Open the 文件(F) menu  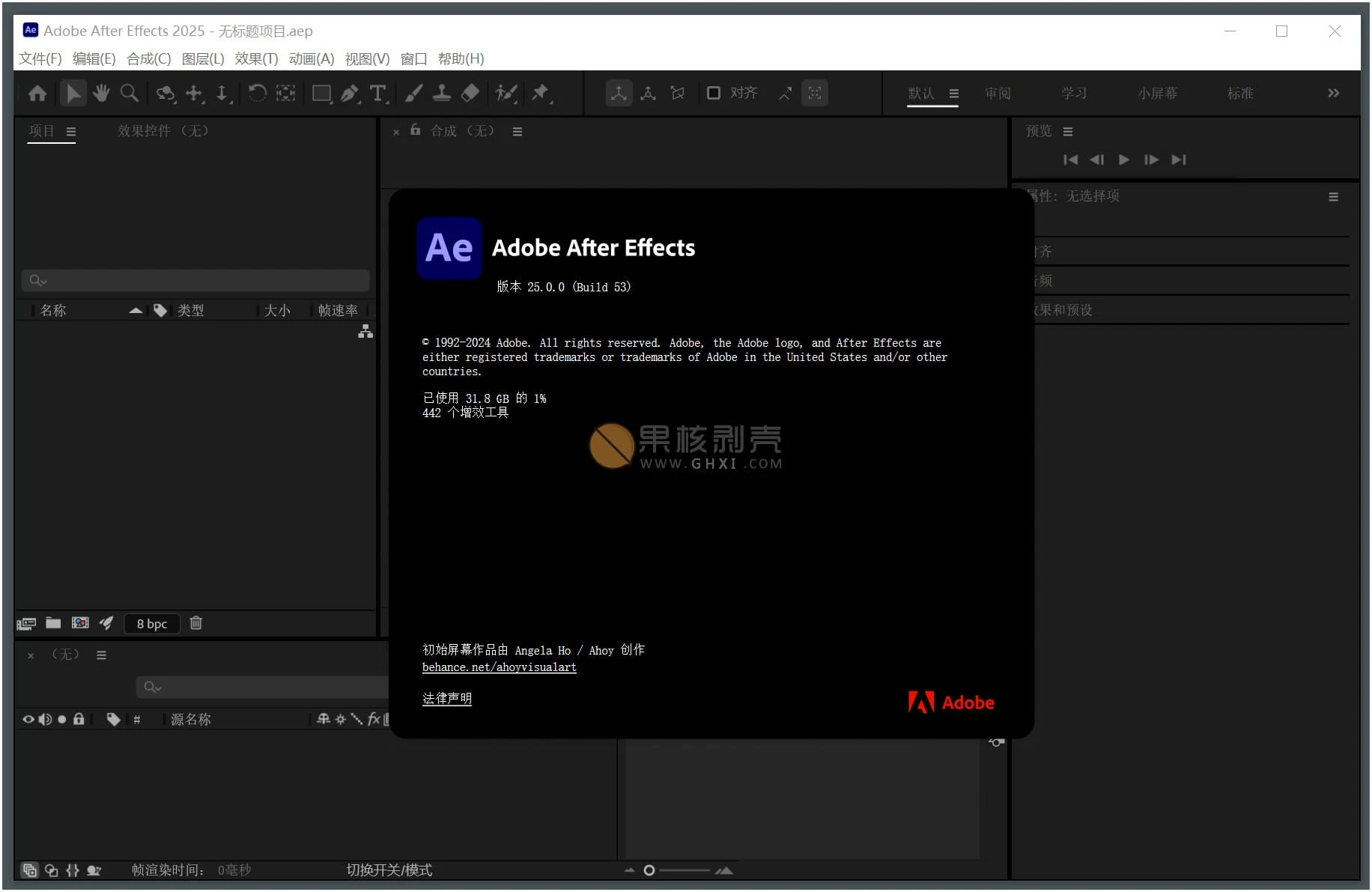coord(40,59)
